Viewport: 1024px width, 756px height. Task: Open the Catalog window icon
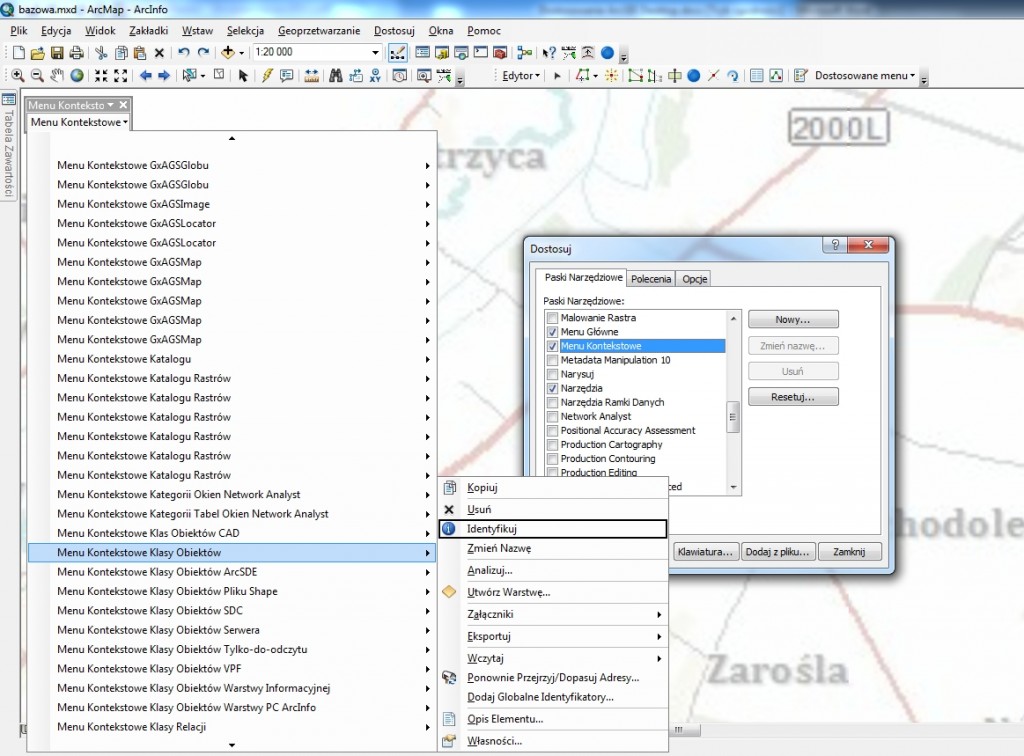click(x=441, y=53)
